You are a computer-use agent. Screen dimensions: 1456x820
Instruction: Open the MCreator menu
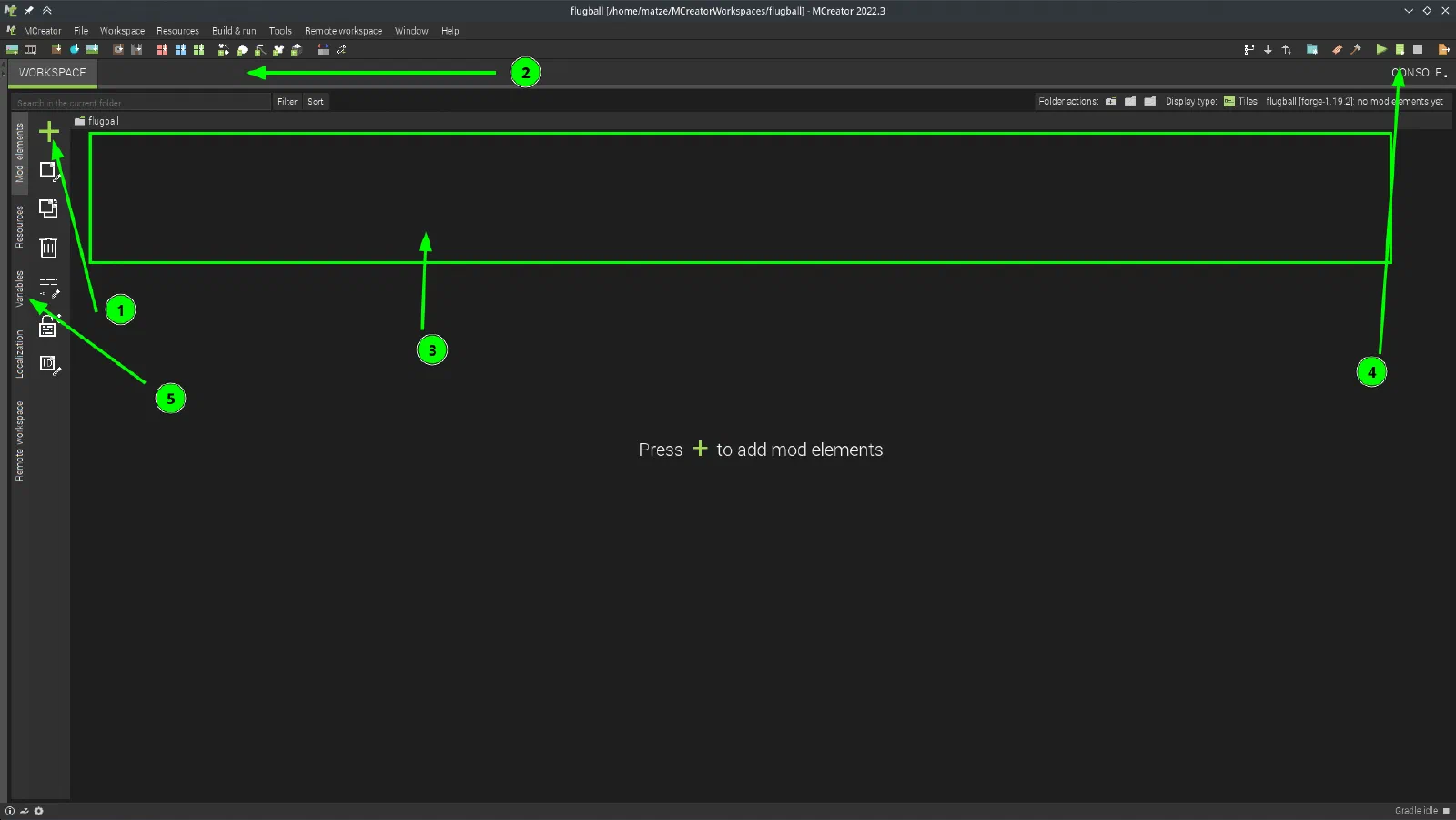pos(42,31)
